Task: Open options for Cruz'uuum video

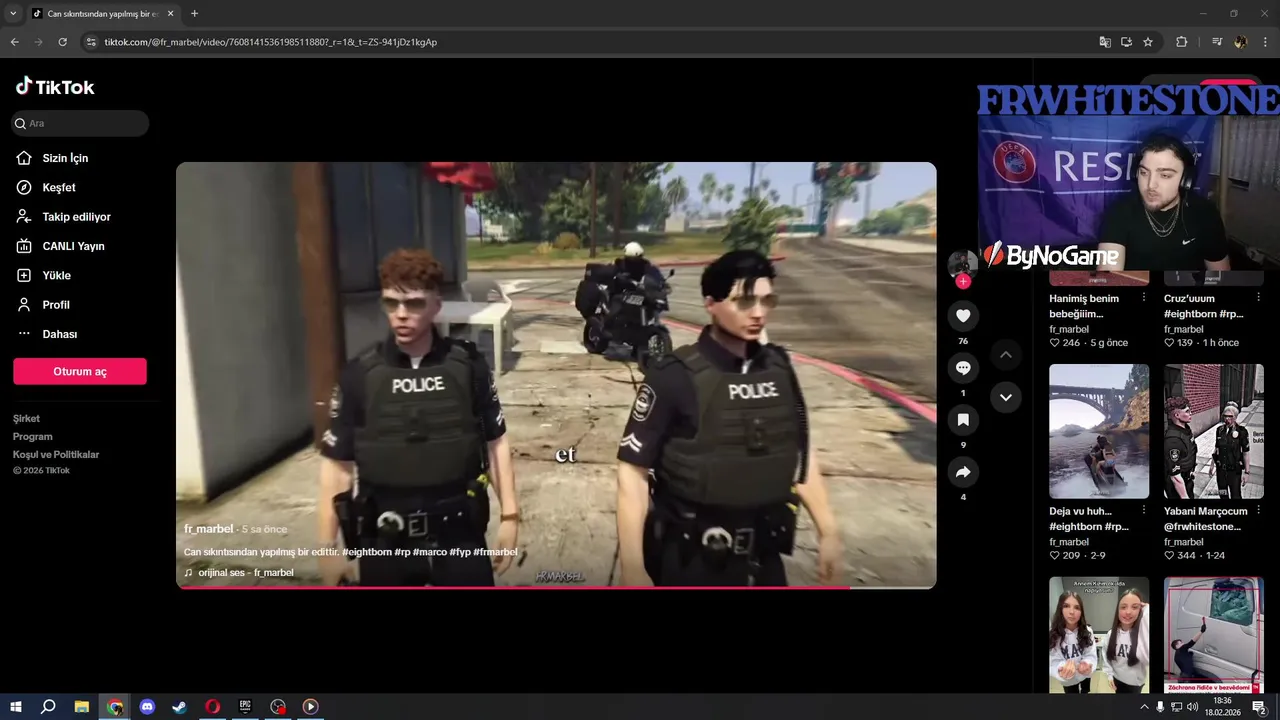Action: point(1258,298)
